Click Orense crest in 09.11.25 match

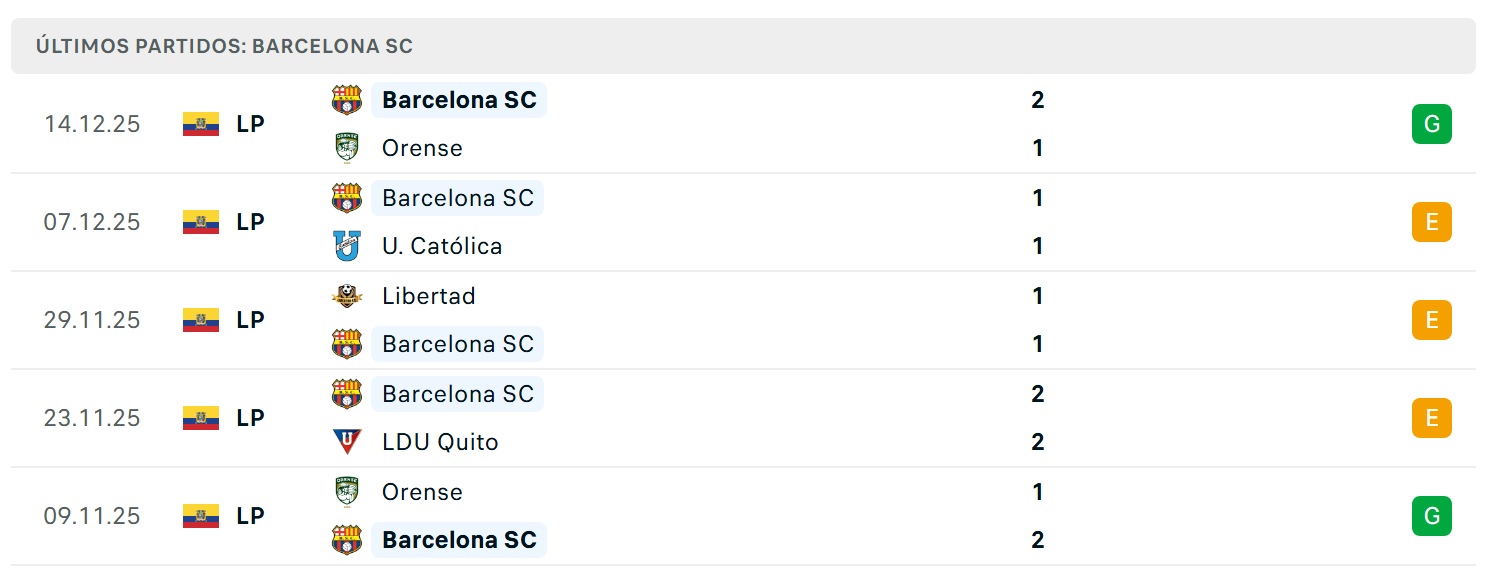point(346,492)
